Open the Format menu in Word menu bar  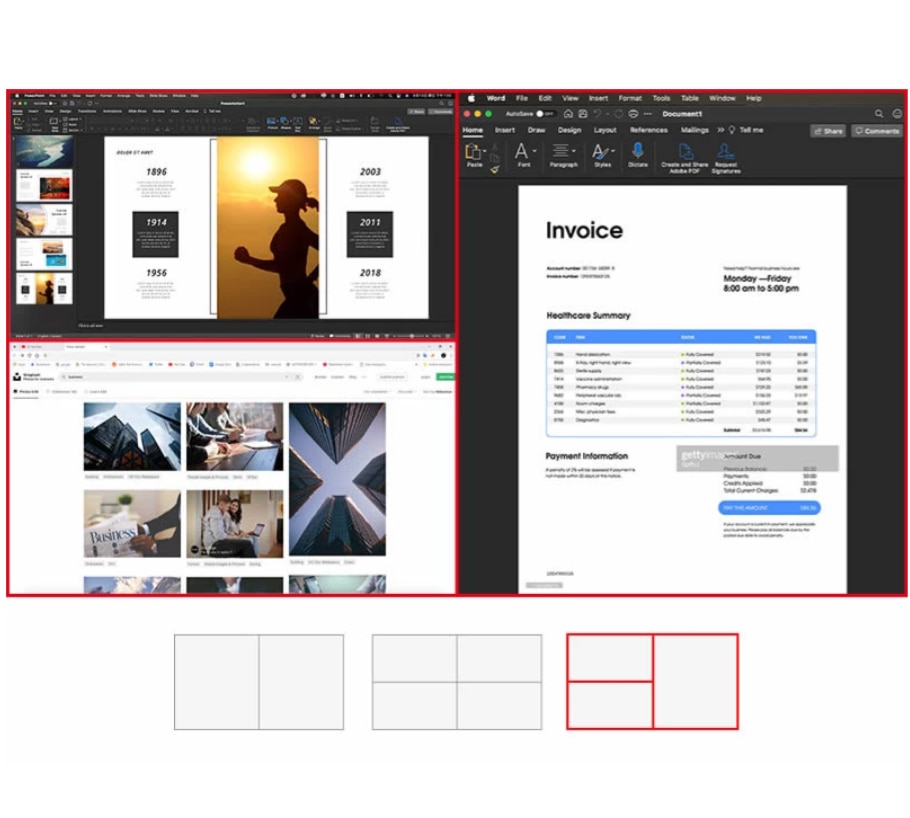[630, 98]
